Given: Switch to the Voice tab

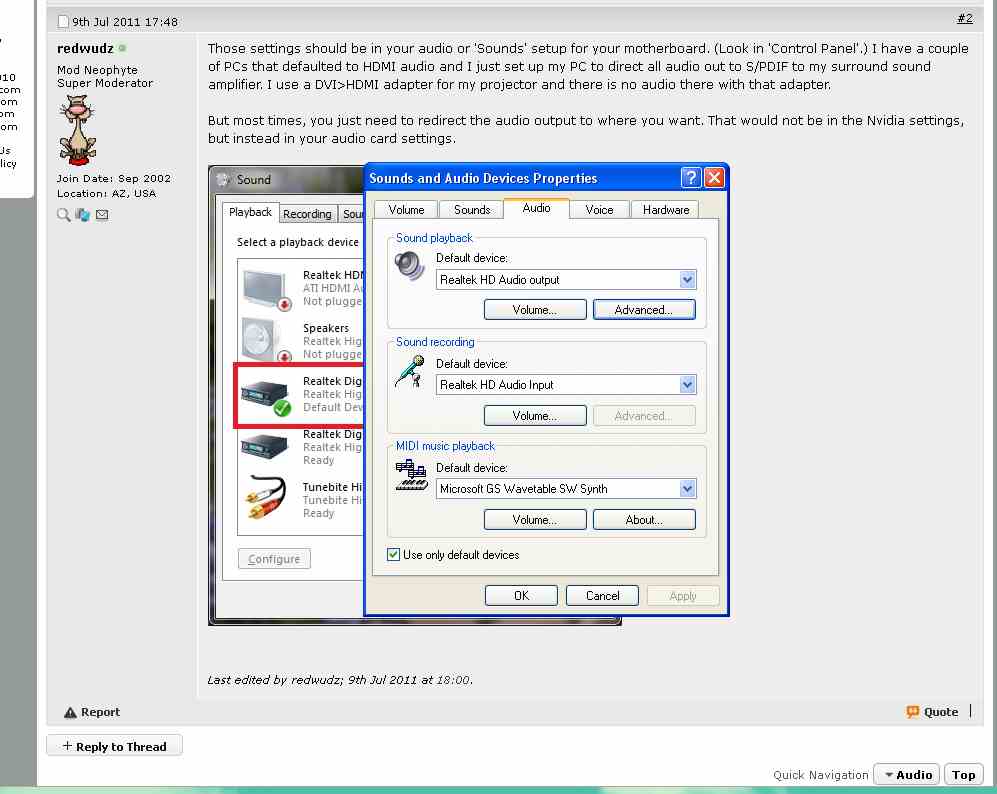Looking at the screenshot, I should point(599,210).
